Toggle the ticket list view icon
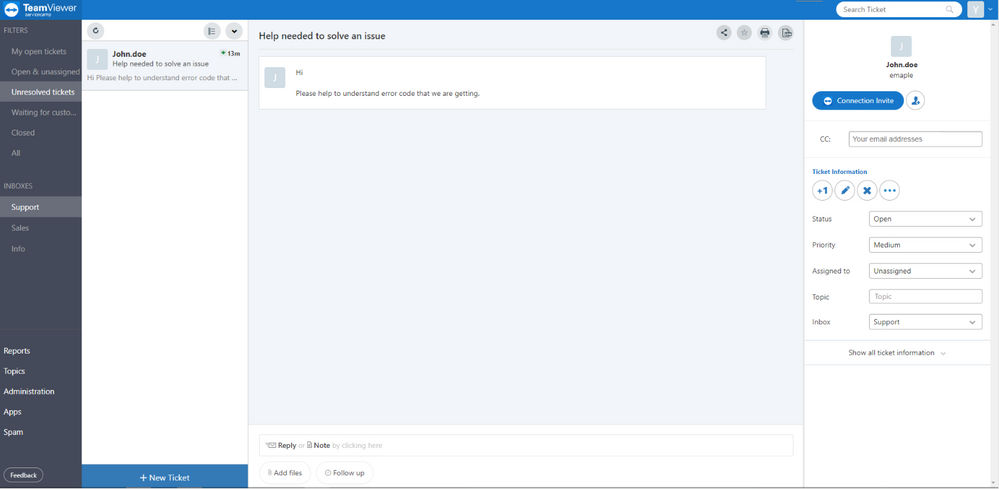 click(212, 31)
